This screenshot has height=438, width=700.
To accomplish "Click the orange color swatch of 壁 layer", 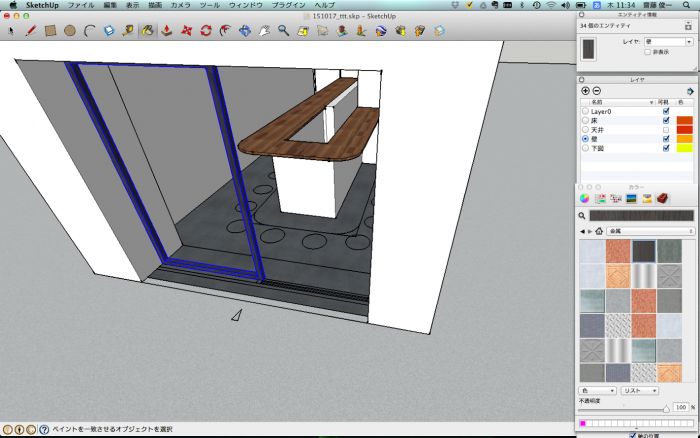I will pyautogui.click(x=684, y=138).
